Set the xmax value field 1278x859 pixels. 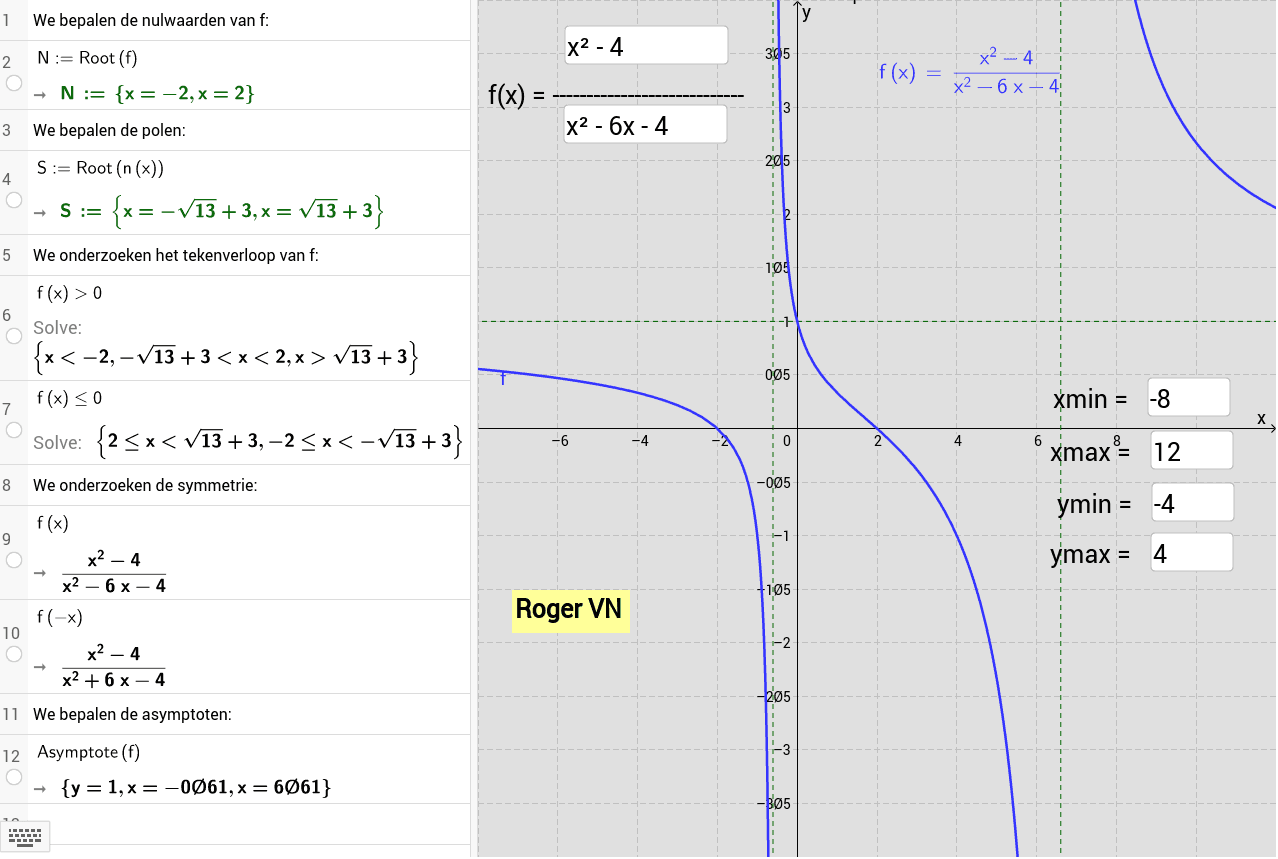pyautogui.click(x=1191, y=451)
